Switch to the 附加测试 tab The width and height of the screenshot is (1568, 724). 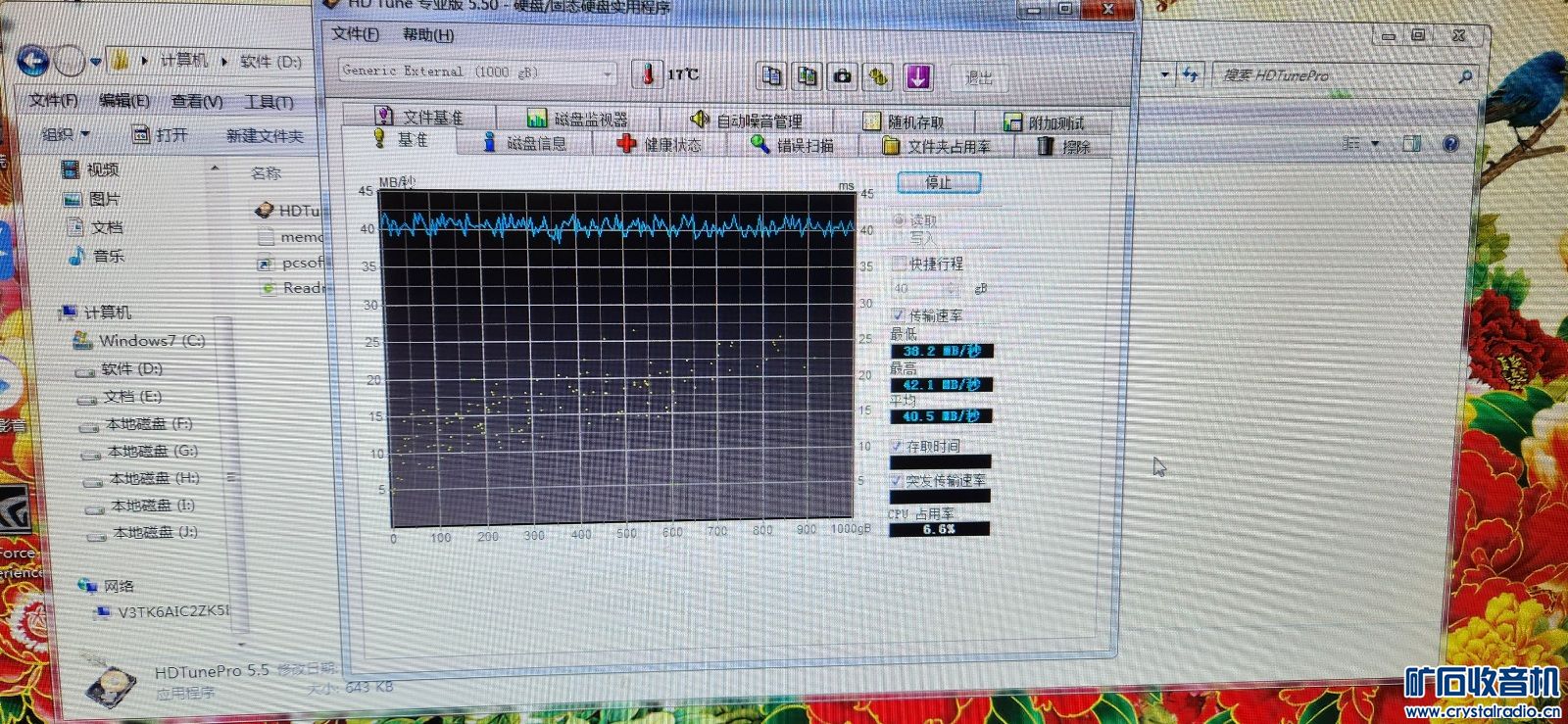[1044, 122]
